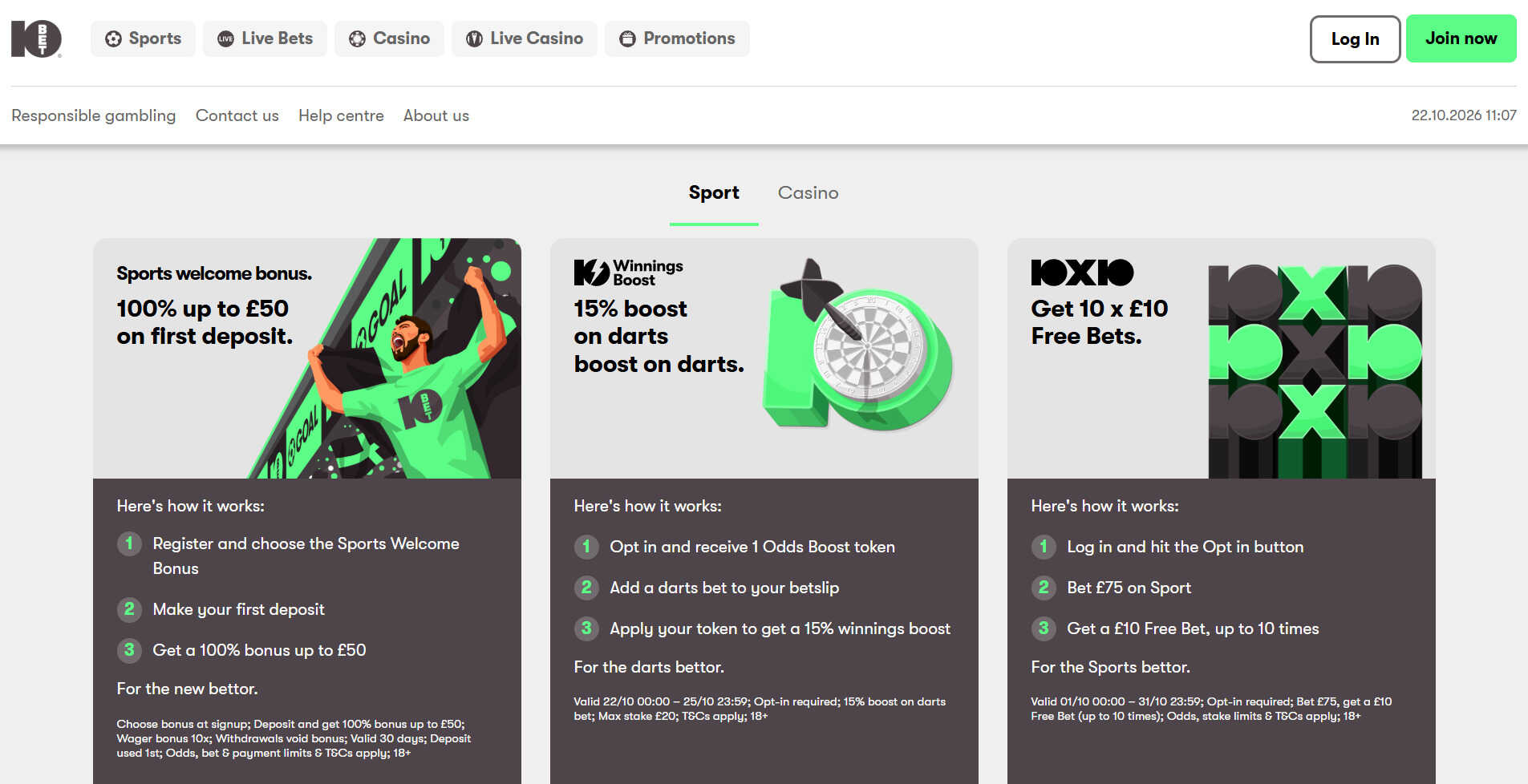The width and height of the screenshot is (1528, 784).
Task: Open the Live Casino section
Action: [x=525, y=38]
